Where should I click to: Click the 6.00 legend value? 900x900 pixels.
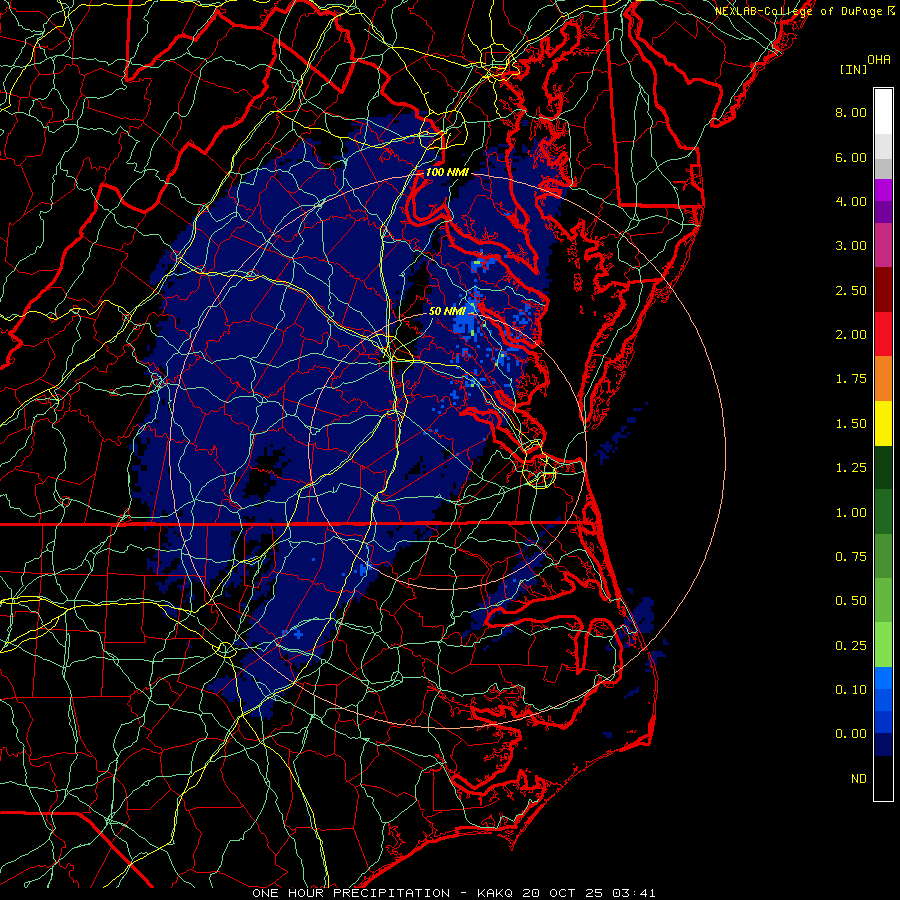pos(851,157)
